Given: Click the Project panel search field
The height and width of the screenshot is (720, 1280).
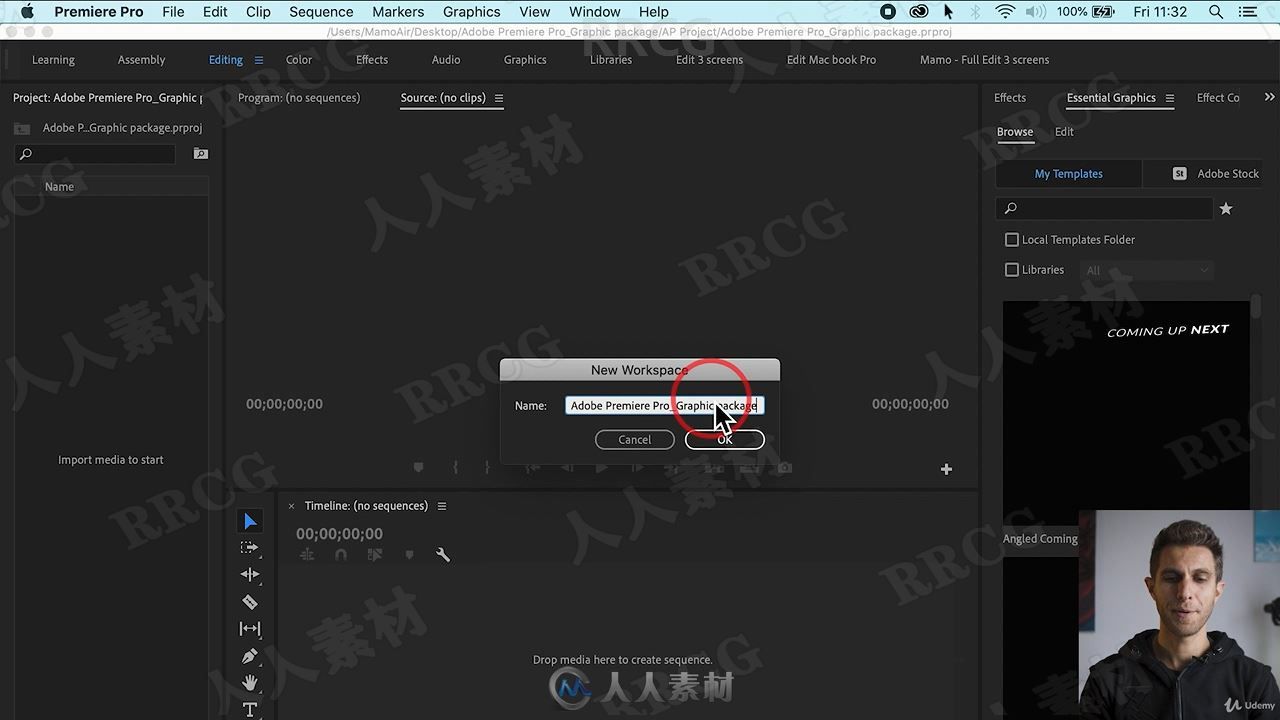Looking at the screenshot, I should [95, 154].
